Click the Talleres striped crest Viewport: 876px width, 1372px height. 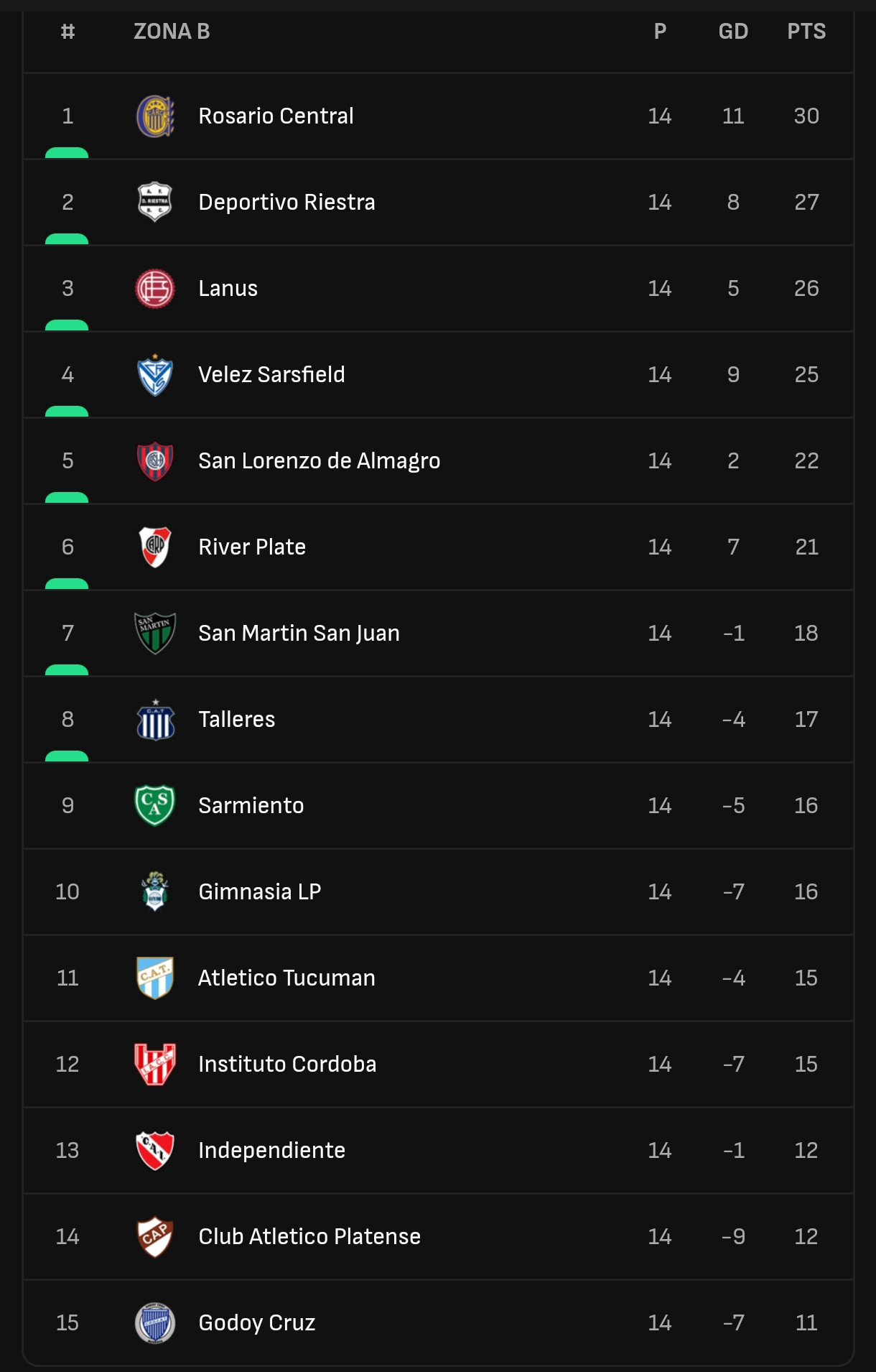(155, 720)
